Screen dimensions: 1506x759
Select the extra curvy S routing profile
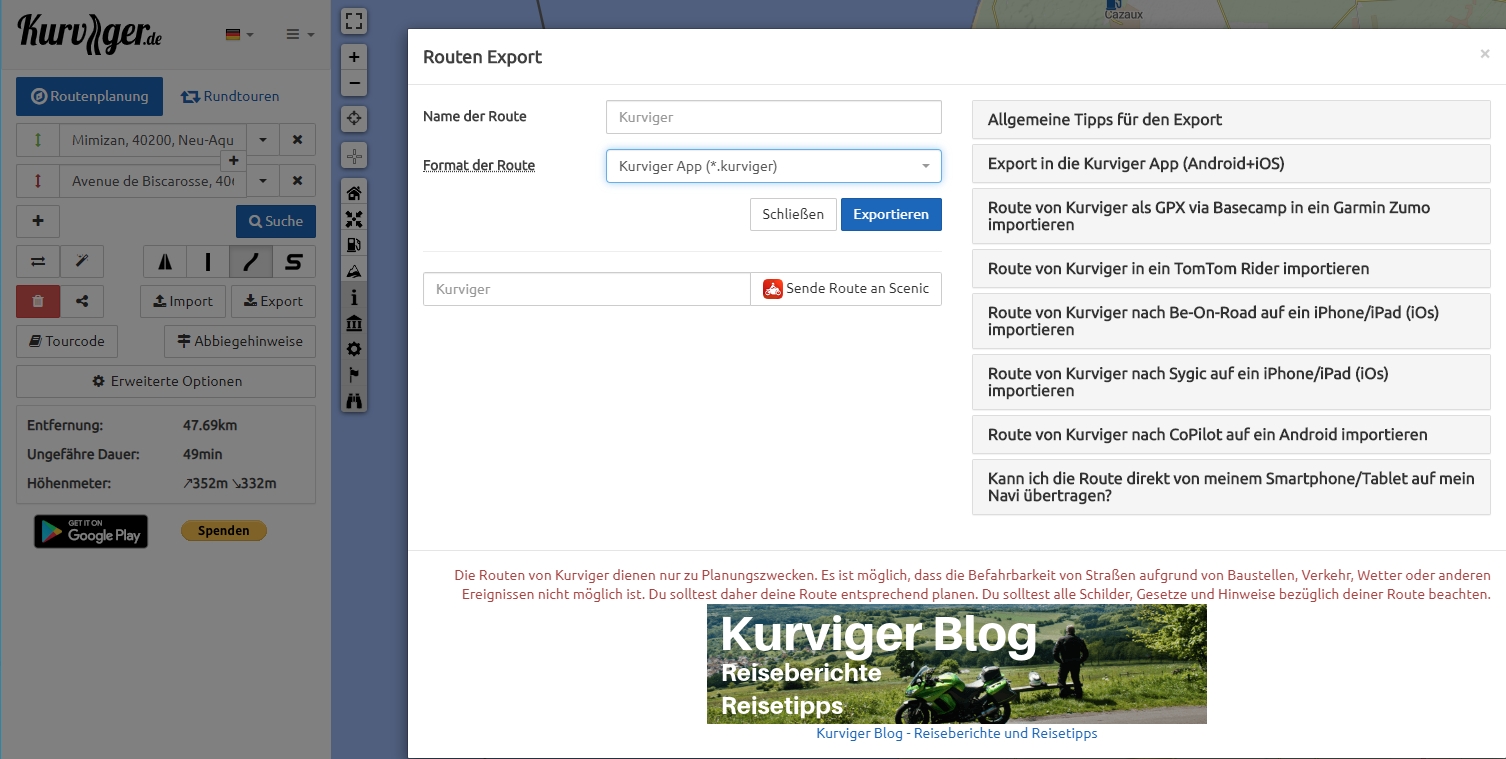pos(294,261)
